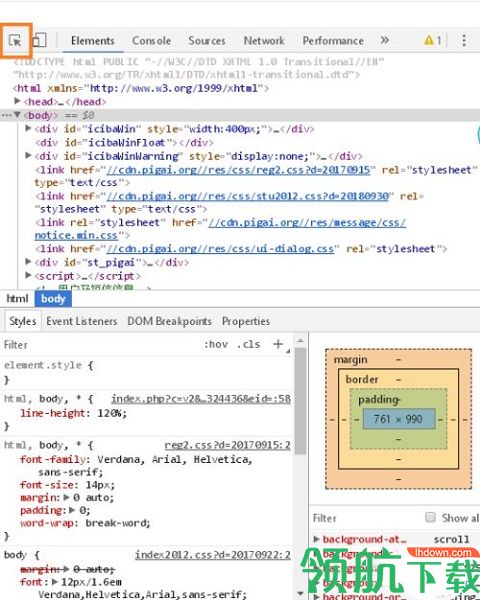Expand the script element node
The width and height of the screenshot is (480, 600).
point(28,275)
